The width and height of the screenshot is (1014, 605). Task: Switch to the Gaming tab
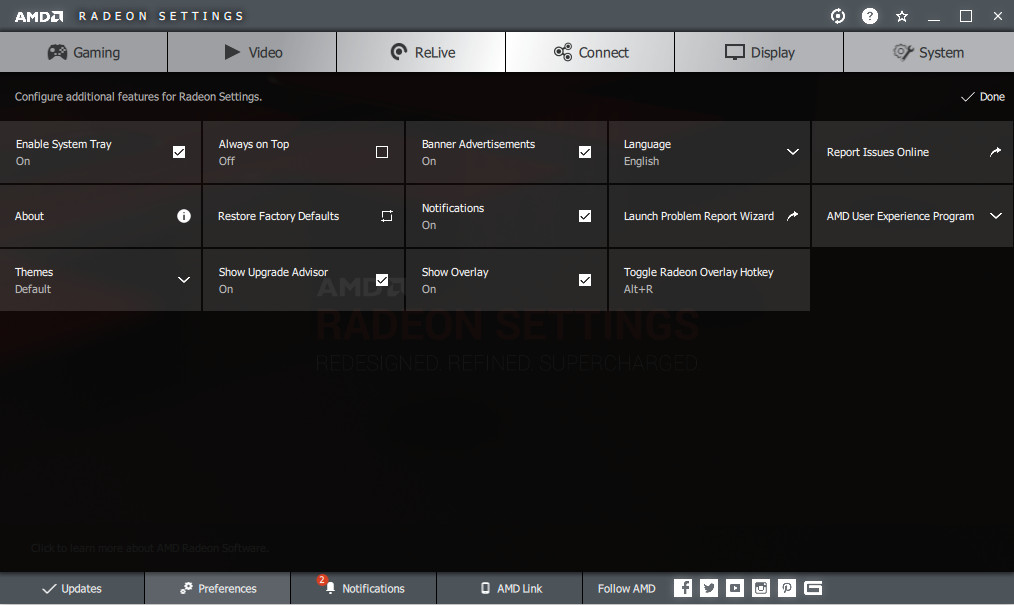click(x=84, y=52)
